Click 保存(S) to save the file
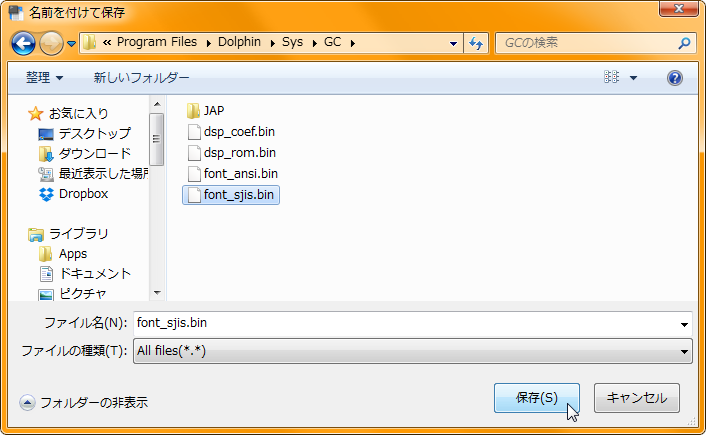 point(537,398)
